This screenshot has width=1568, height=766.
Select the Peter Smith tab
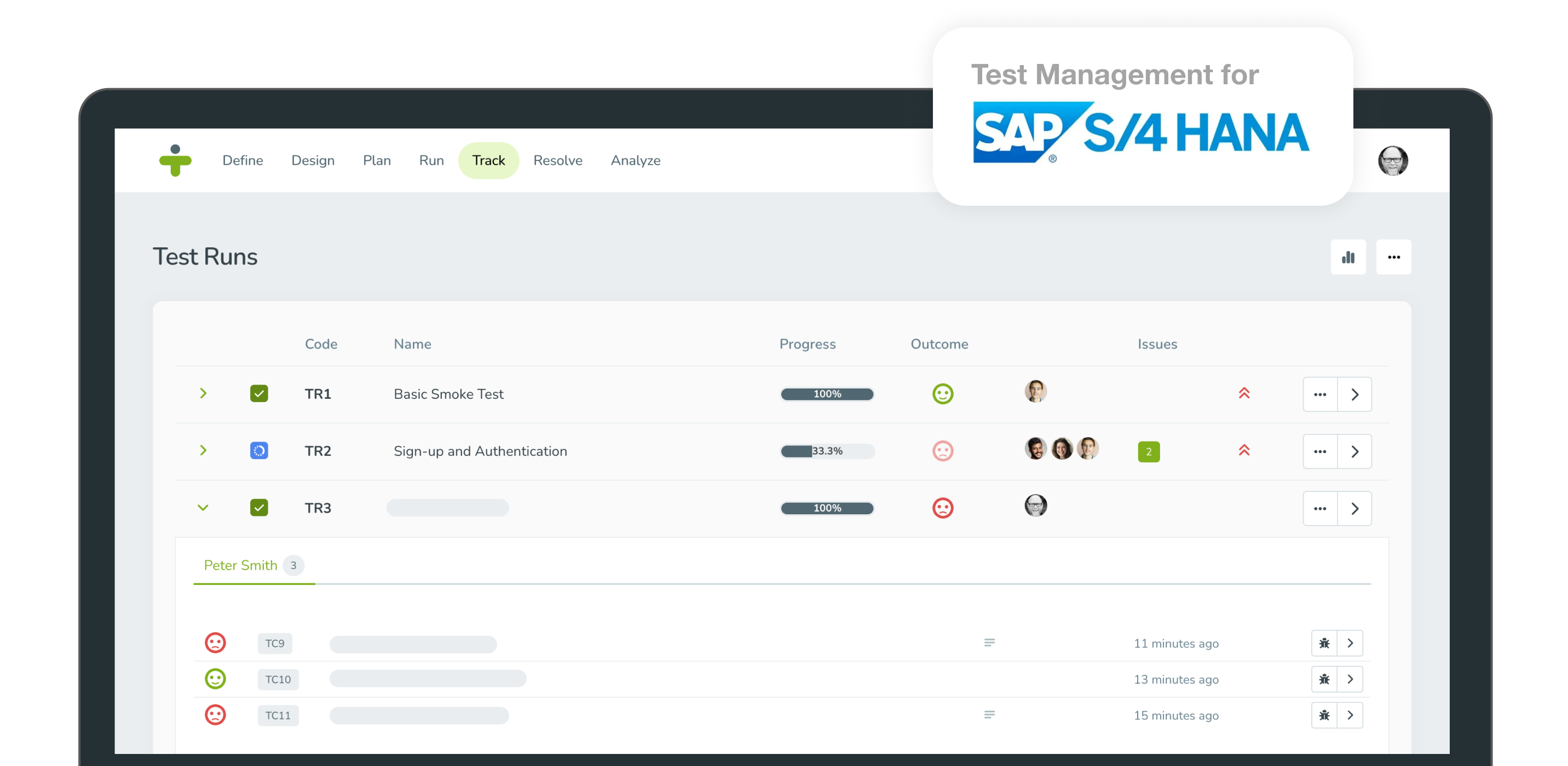254,566
